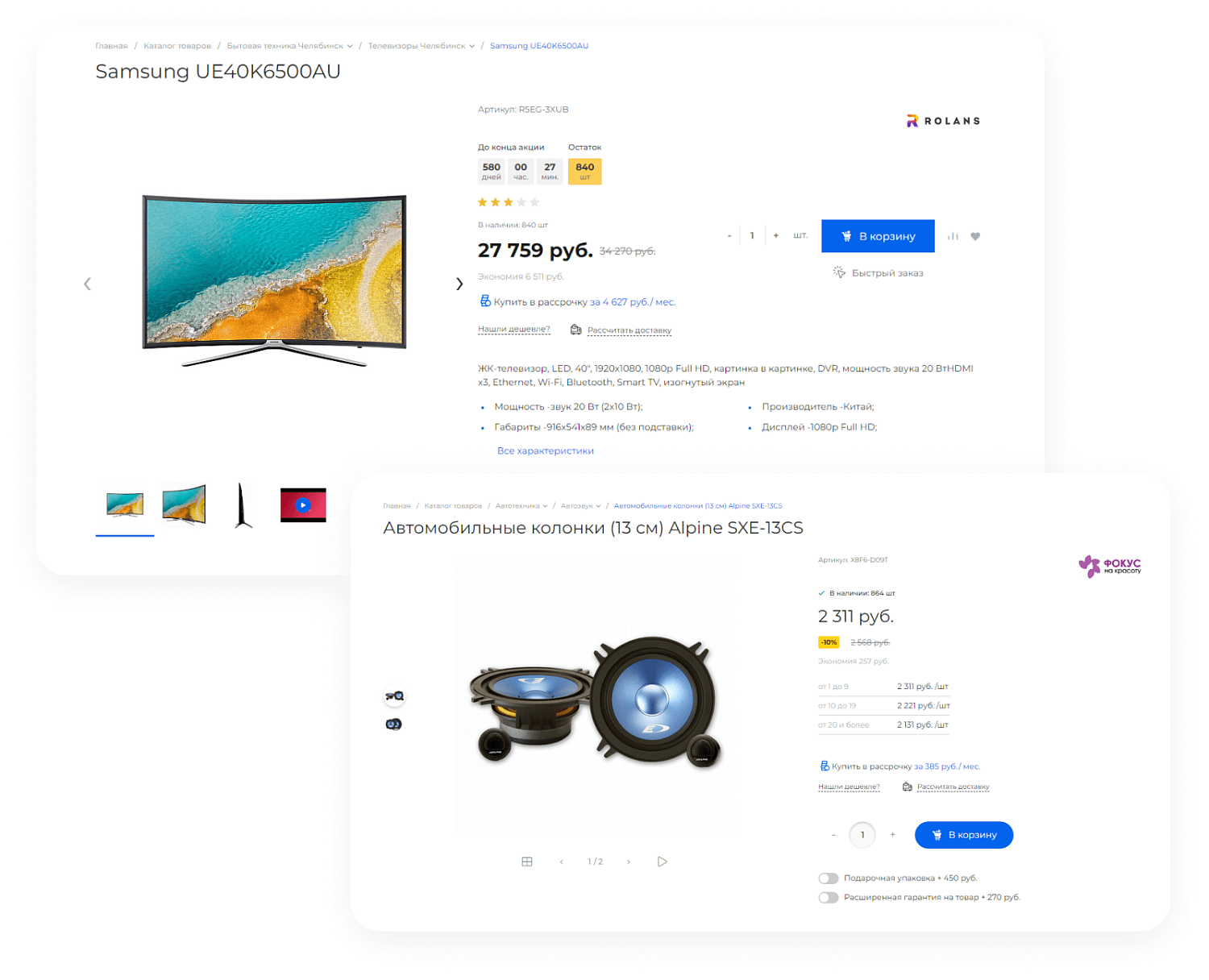Click the Rolans brand logo
The width and height of the screenshot is (1209, 980).
pos(943,121)
